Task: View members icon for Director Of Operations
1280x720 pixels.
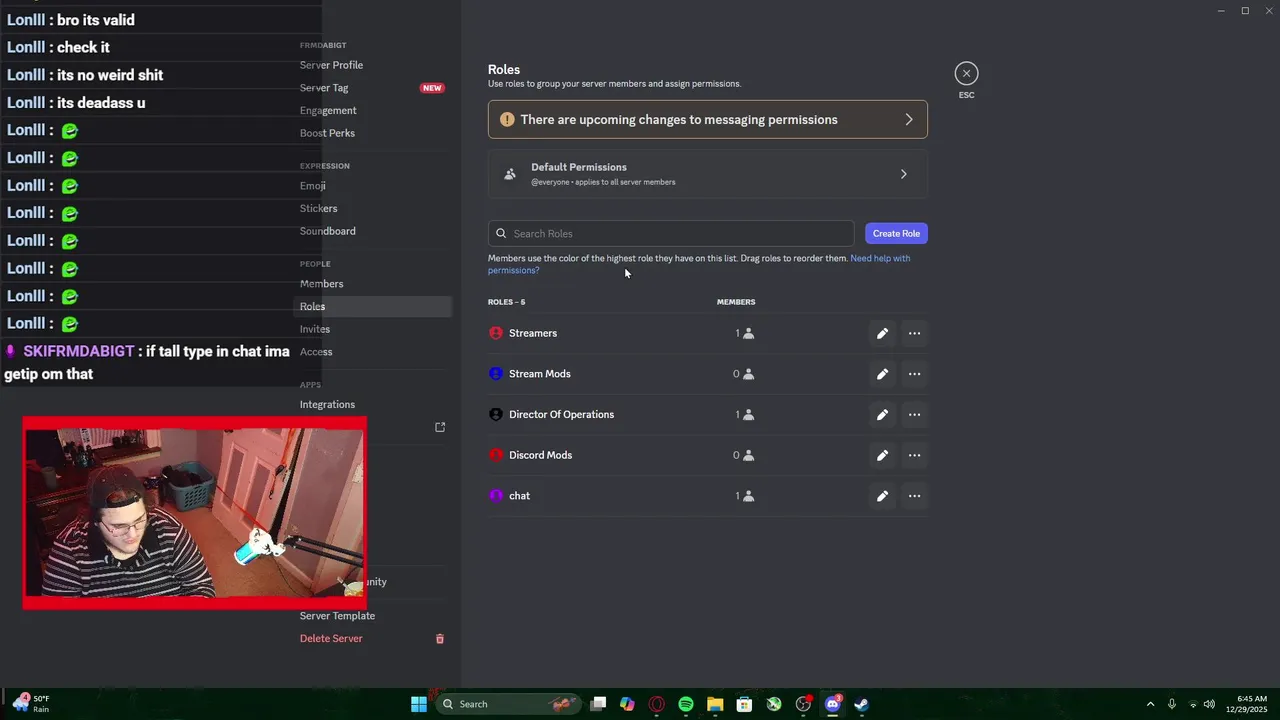Action: click(x=748, y=415)
